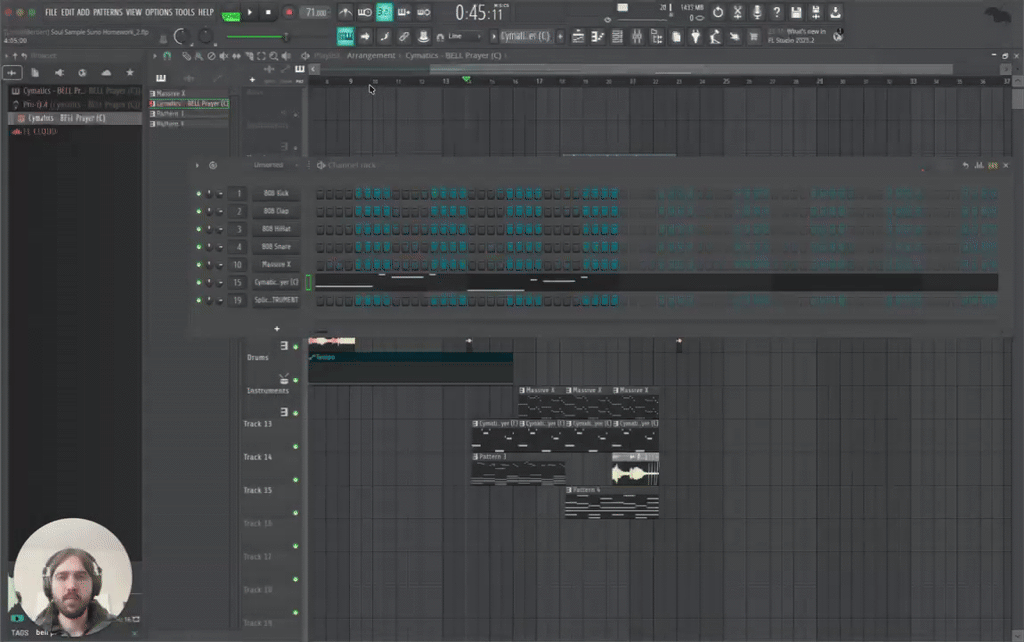Open the Playlist view button

[578, 37]
